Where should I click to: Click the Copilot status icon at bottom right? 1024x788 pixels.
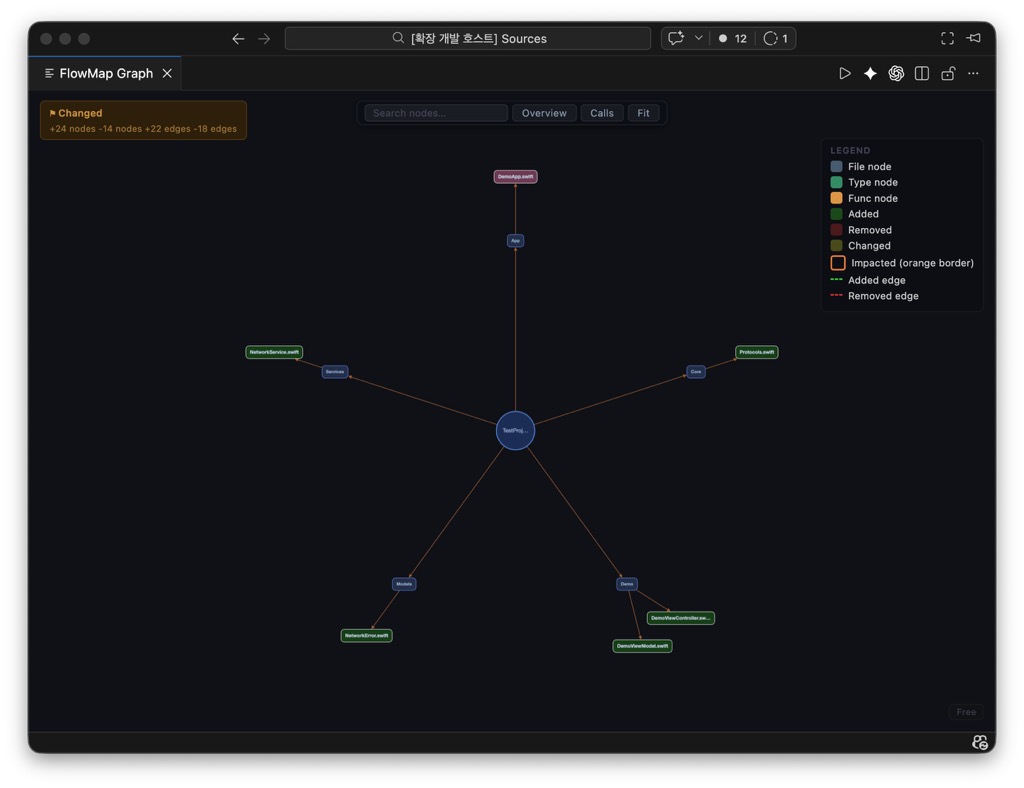pos(979,742)
